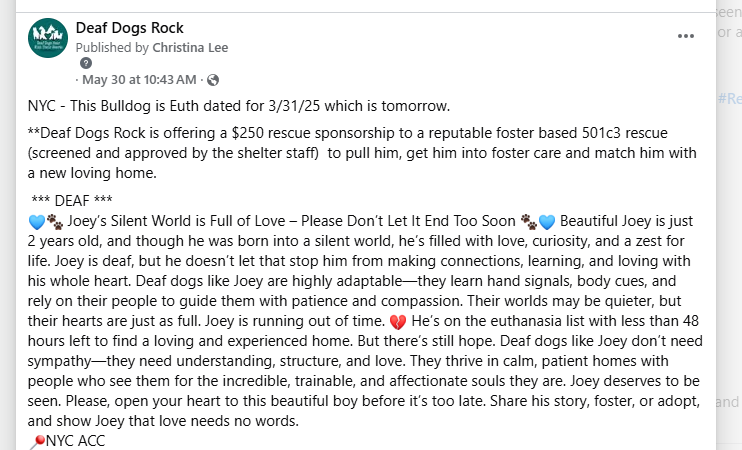Click the question mark info icon
The image size is (742, 450).
click(86, 63)
